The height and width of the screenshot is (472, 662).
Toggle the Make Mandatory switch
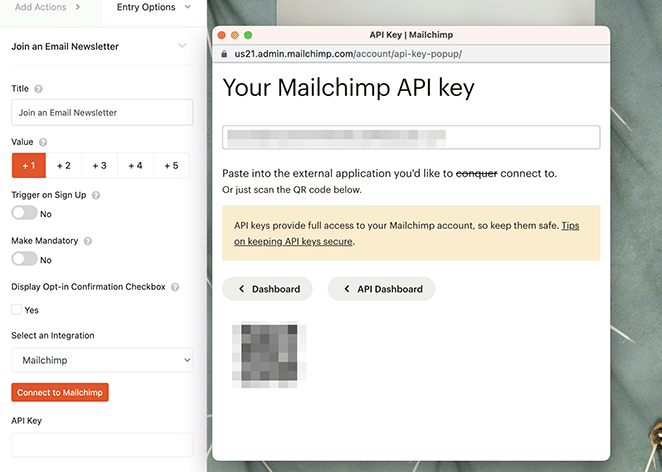[x=24, y=259]
